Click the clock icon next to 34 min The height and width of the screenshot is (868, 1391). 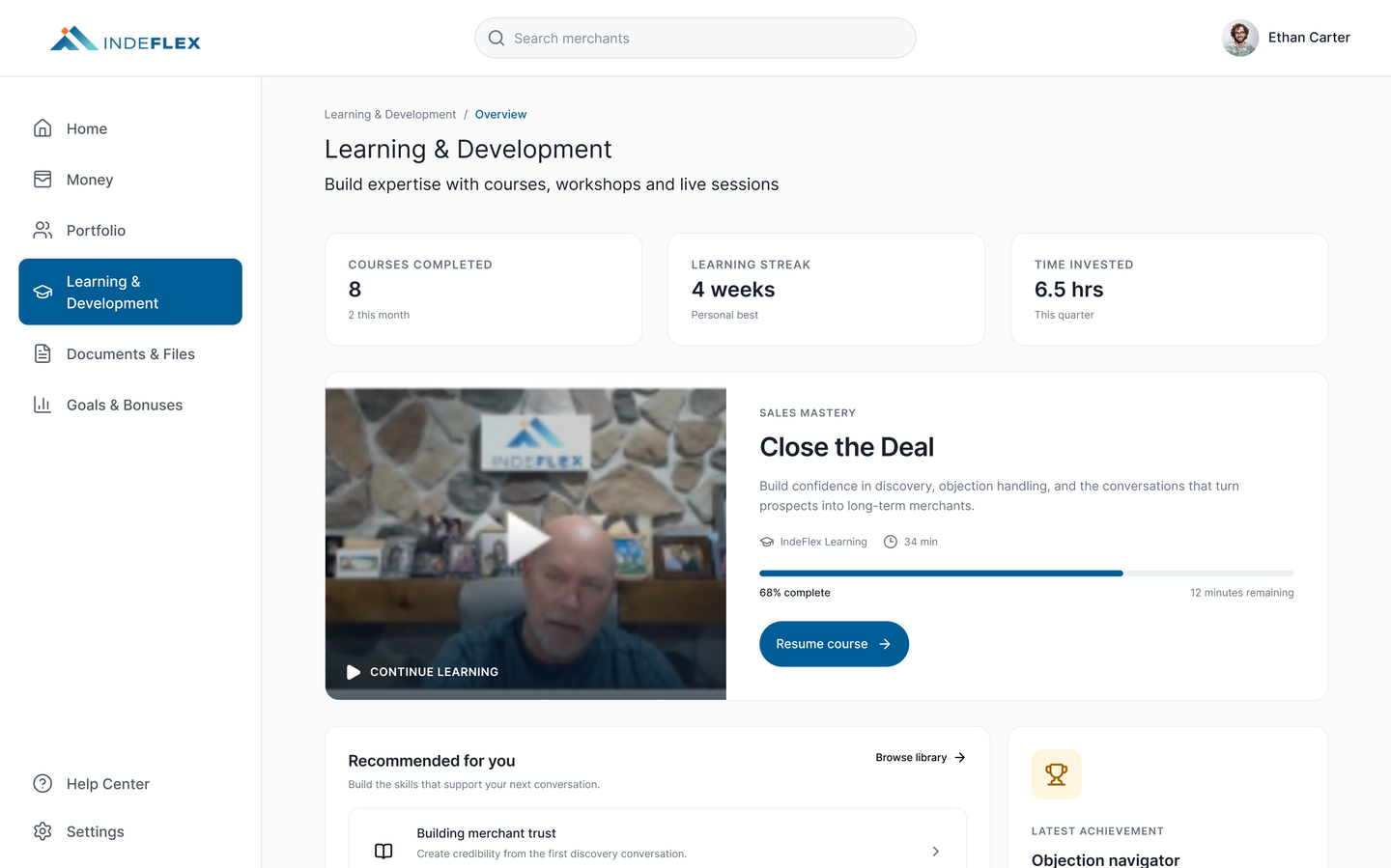[891, 542]
